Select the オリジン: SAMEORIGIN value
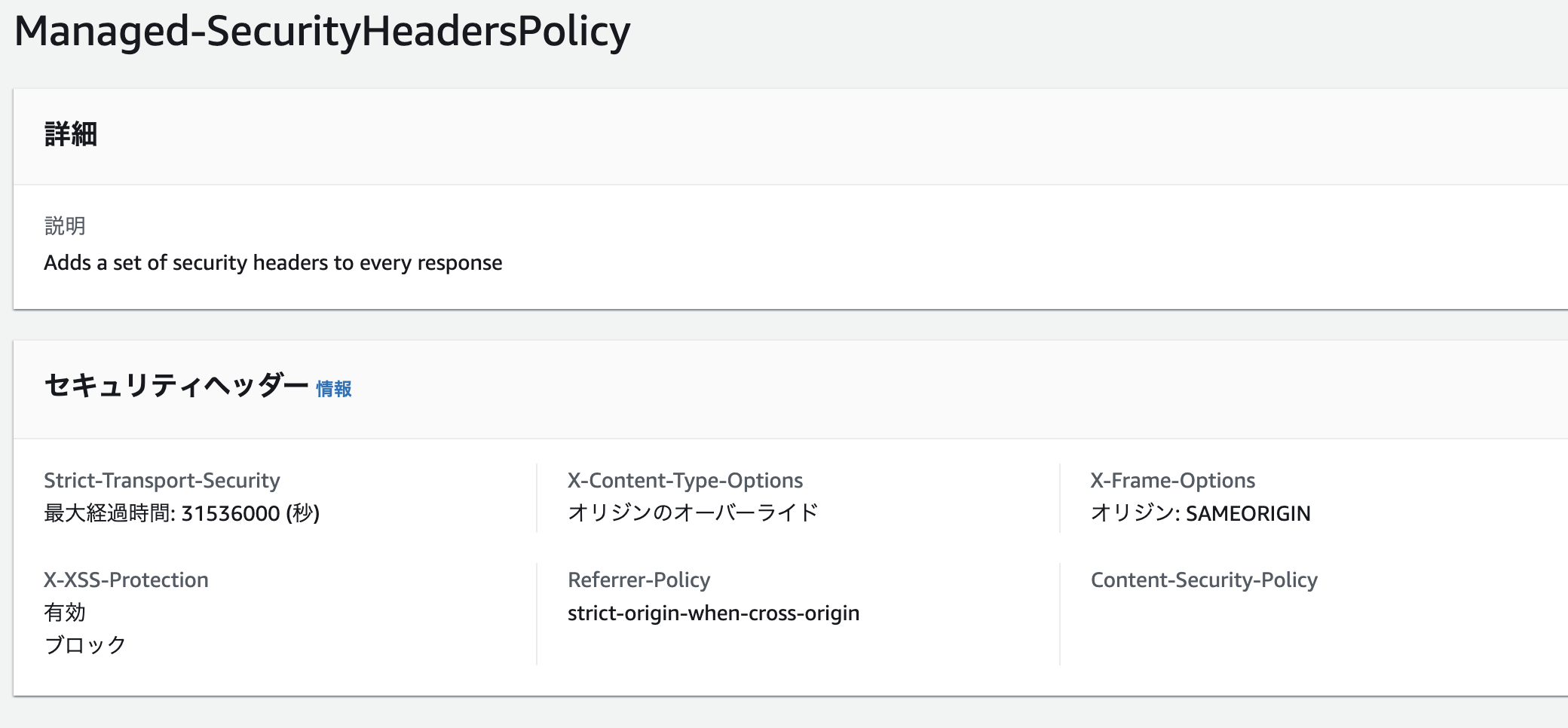The width and height of the screenshot is (1568, 728). pos(1200,513)
